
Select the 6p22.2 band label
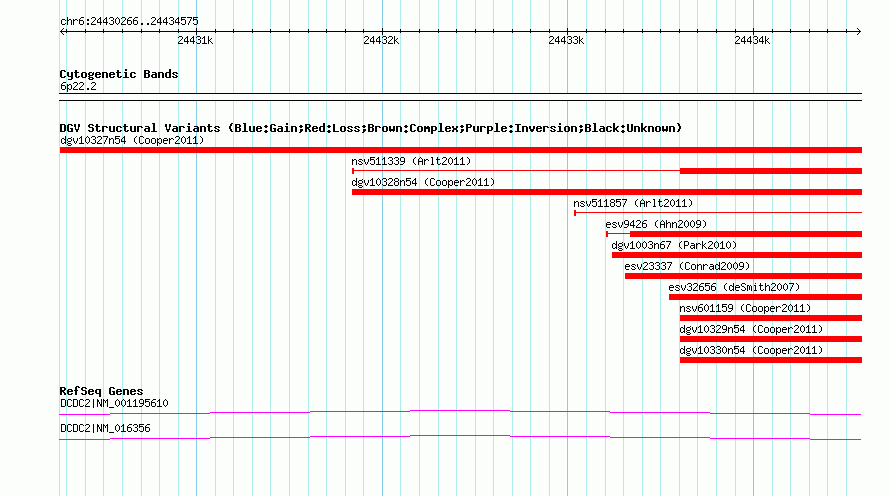click(x=78, y=86)
